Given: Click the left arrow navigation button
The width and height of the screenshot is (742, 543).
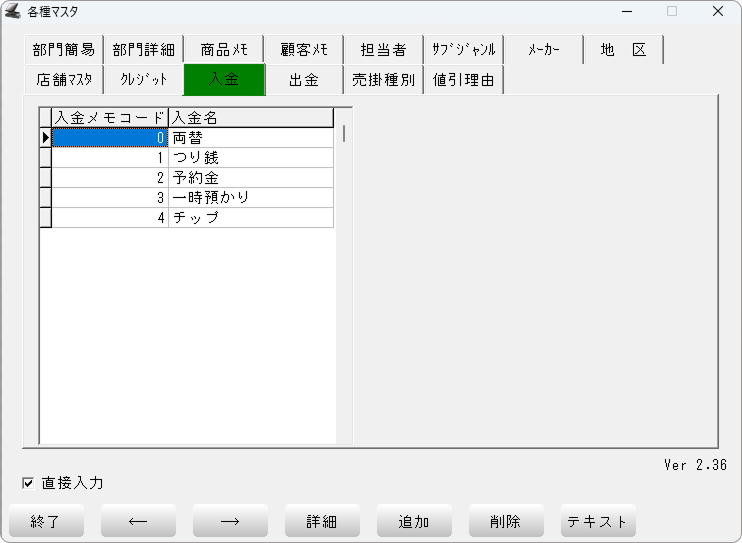Looking at the screenshot, I should (138, 521).
